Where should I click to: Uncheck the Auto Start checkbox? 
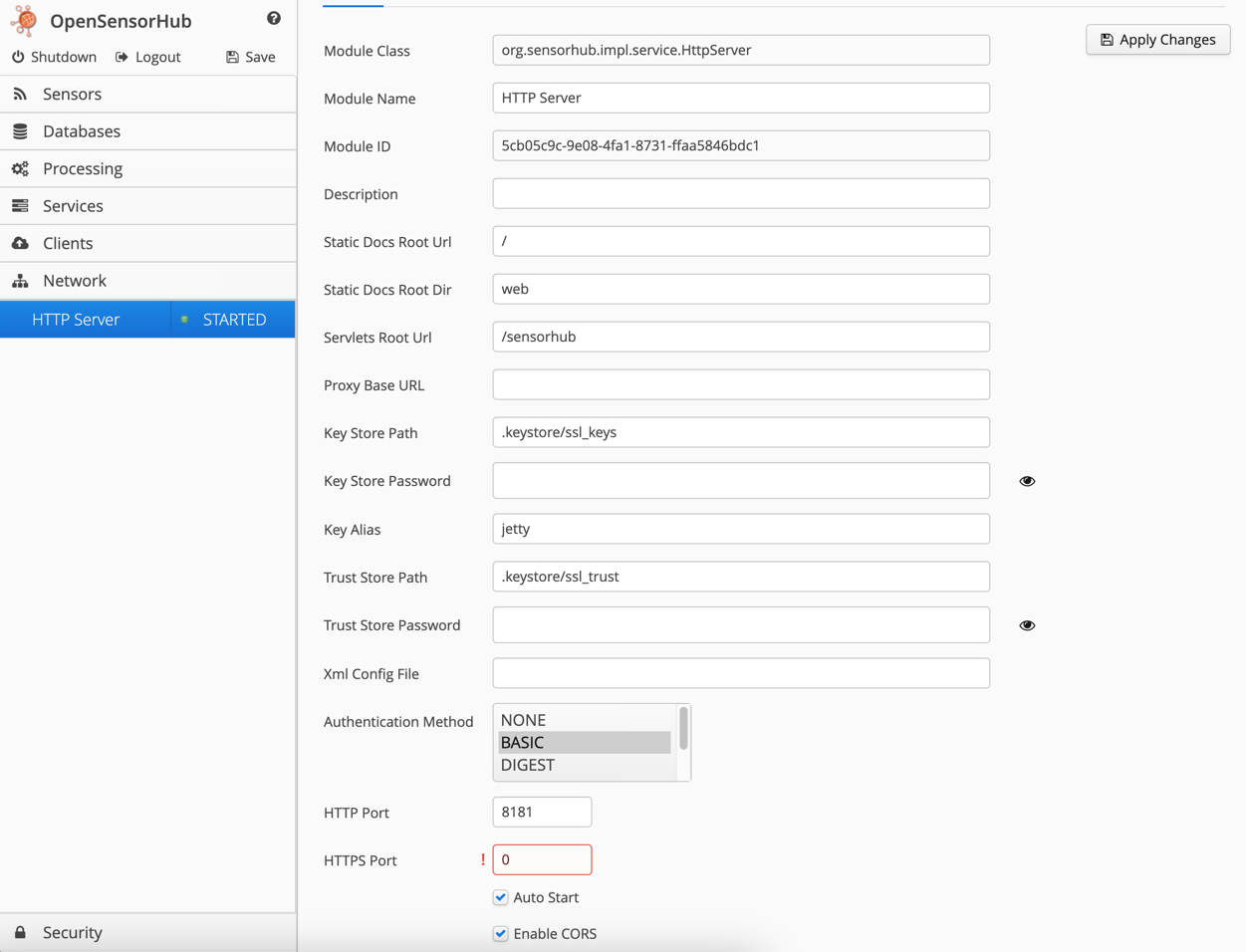tap(501, 897)
